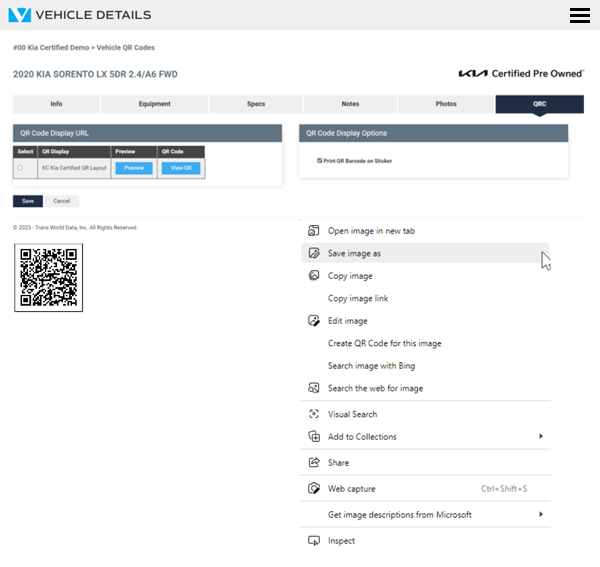Image resolution: width=600 pixels, height=567 pixels.
Task: Select Copy image link
Action: click(425, 298)
